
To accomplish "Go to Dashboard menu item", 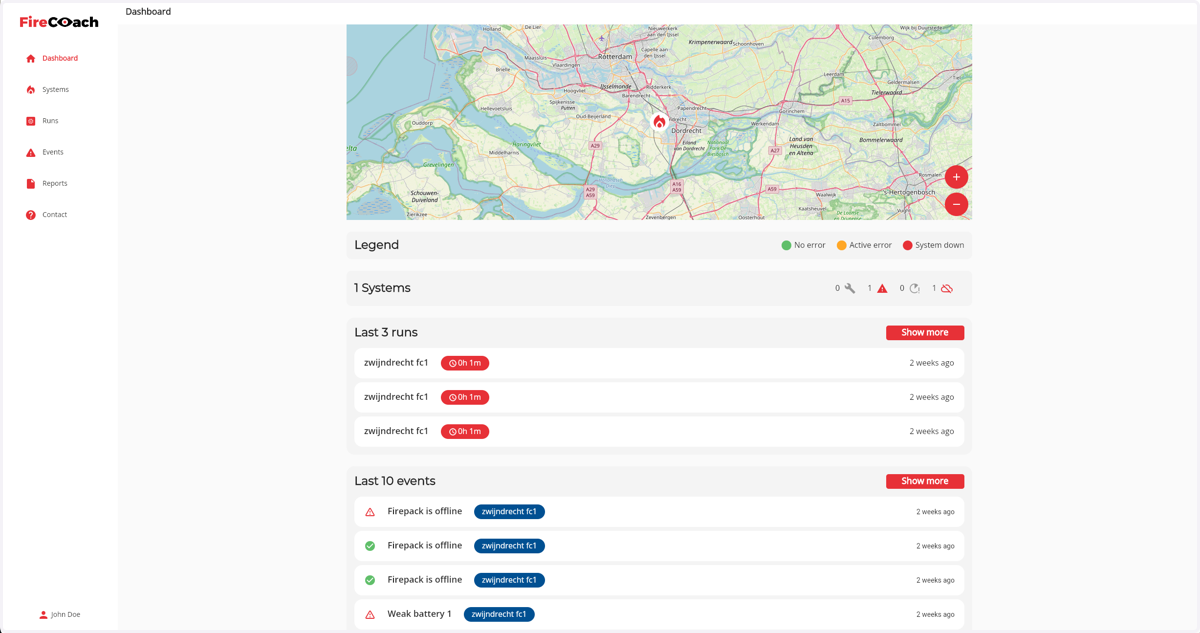I will tap(60, 58).
